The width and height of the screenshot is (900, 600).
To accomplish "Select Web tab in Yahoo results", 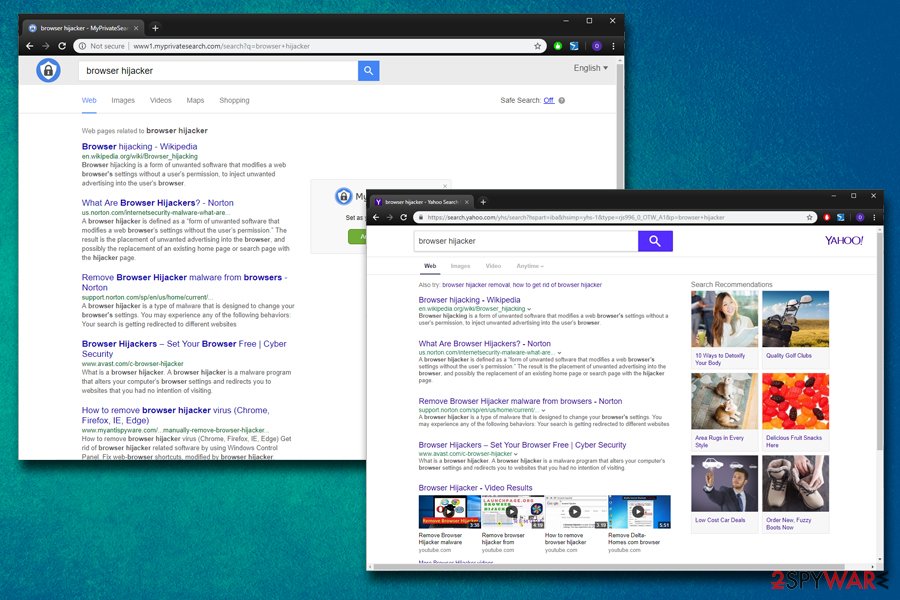I will [x=430, y=266].
